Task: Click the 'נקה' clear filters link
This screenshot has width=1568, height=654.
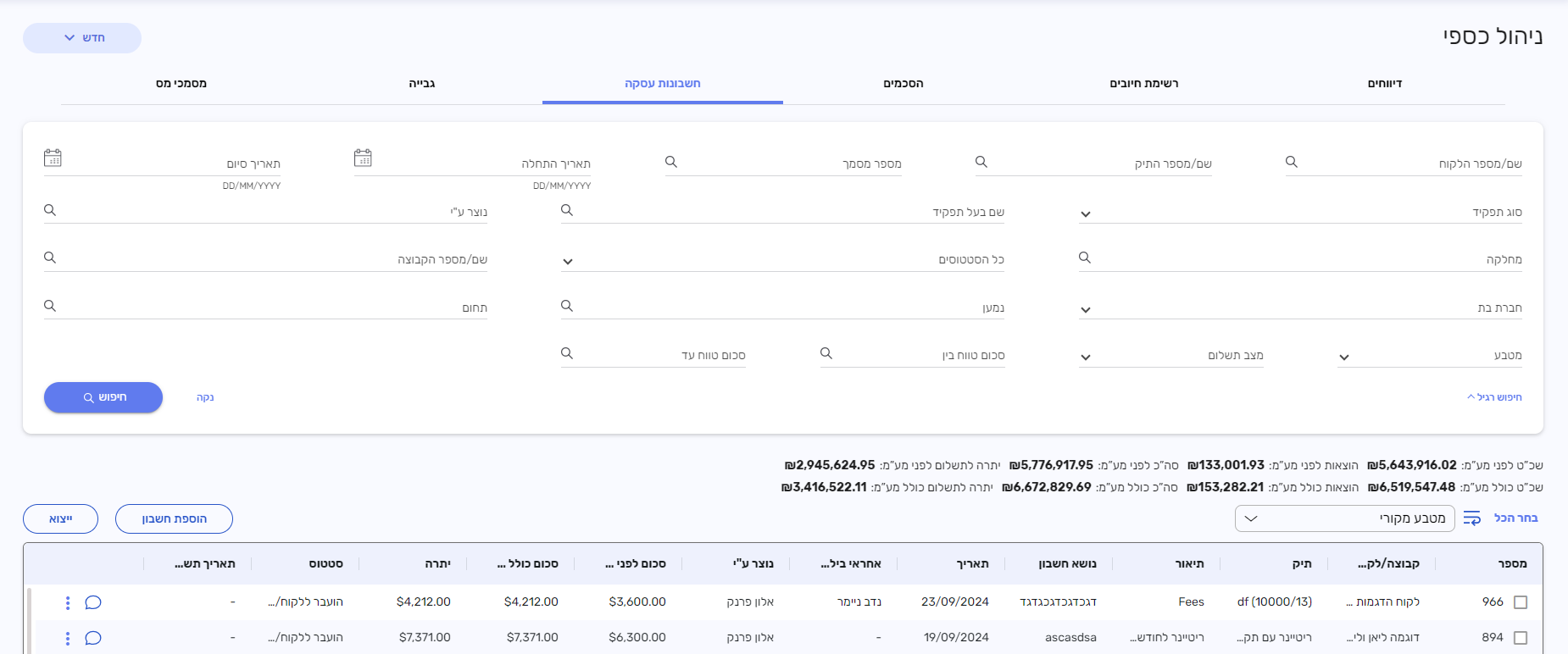Action: point(205,397)
